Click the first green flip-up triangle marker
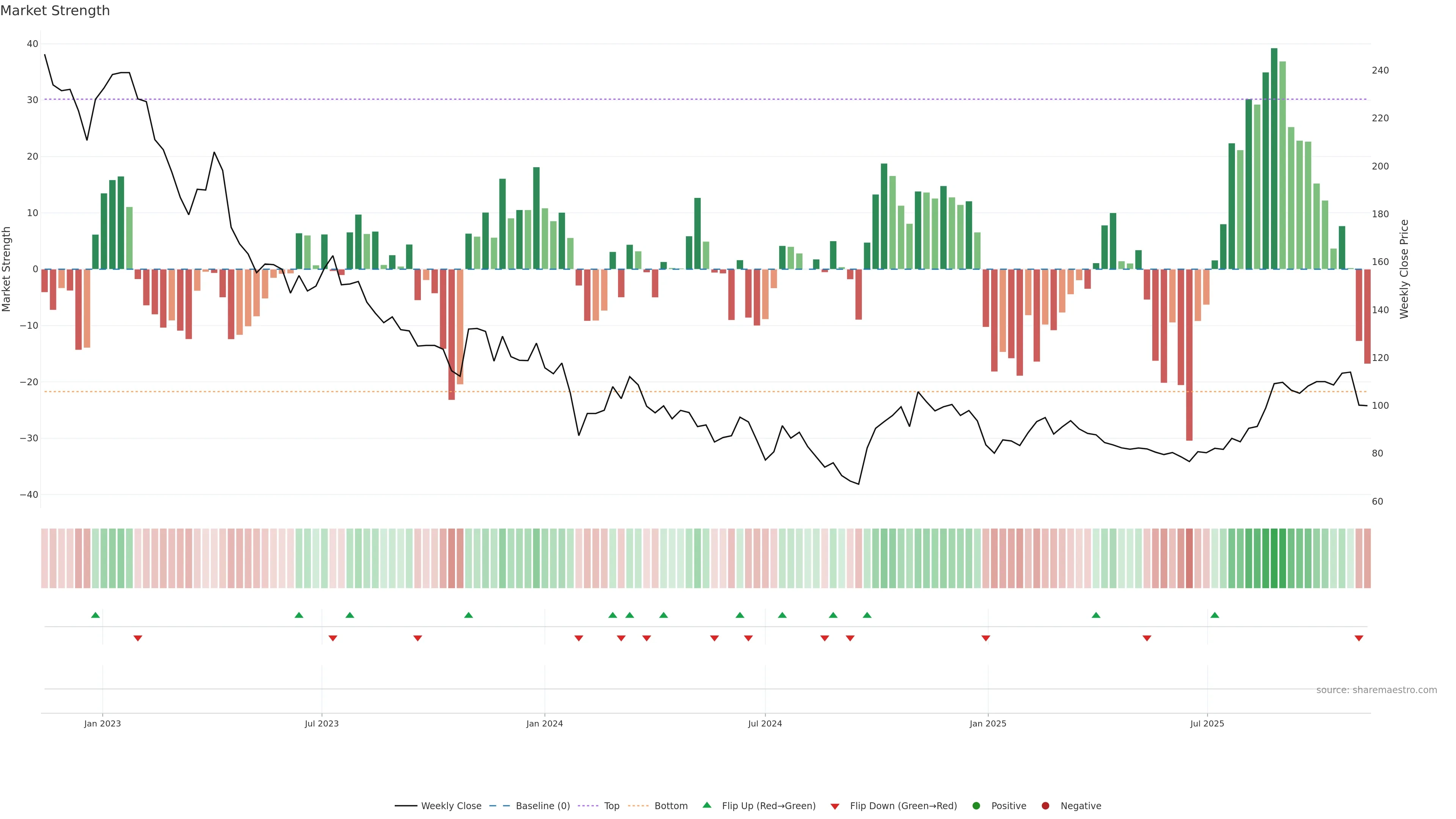The height and width of the screenshot is (819, 1456). pyautogui.click(x=96, y=615)
